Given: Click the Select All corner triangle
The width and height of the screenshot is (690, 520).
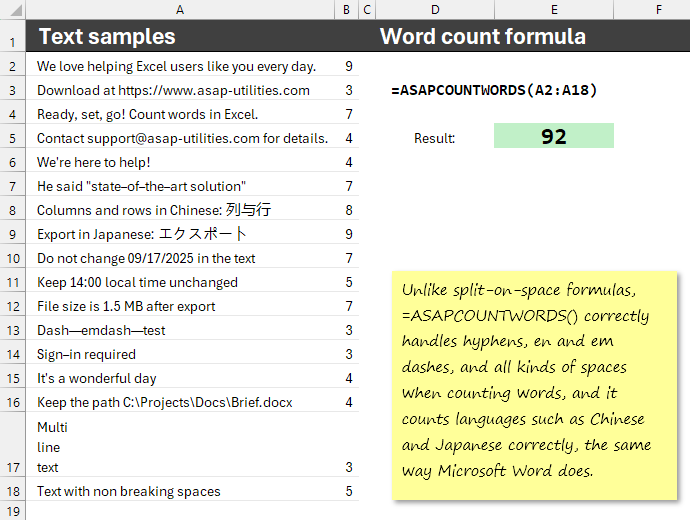Looking at the screenshot, I should coord(13,9).
